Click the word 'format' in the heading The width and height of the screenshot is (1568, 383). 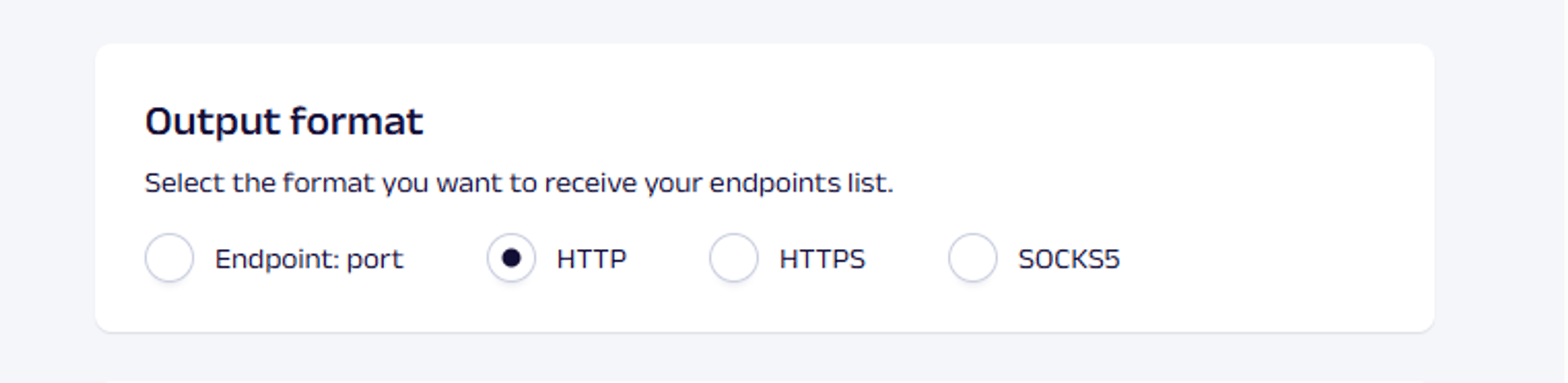356,121
